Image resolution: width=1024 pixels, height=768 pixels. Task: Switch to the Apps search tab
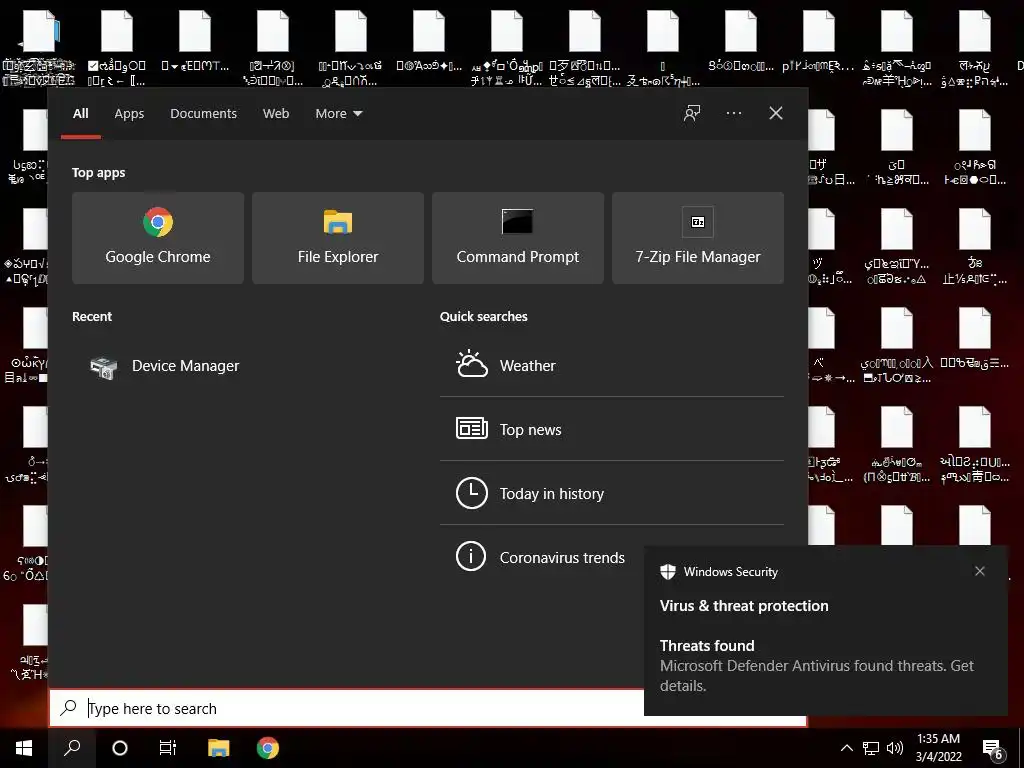point(129,114)
